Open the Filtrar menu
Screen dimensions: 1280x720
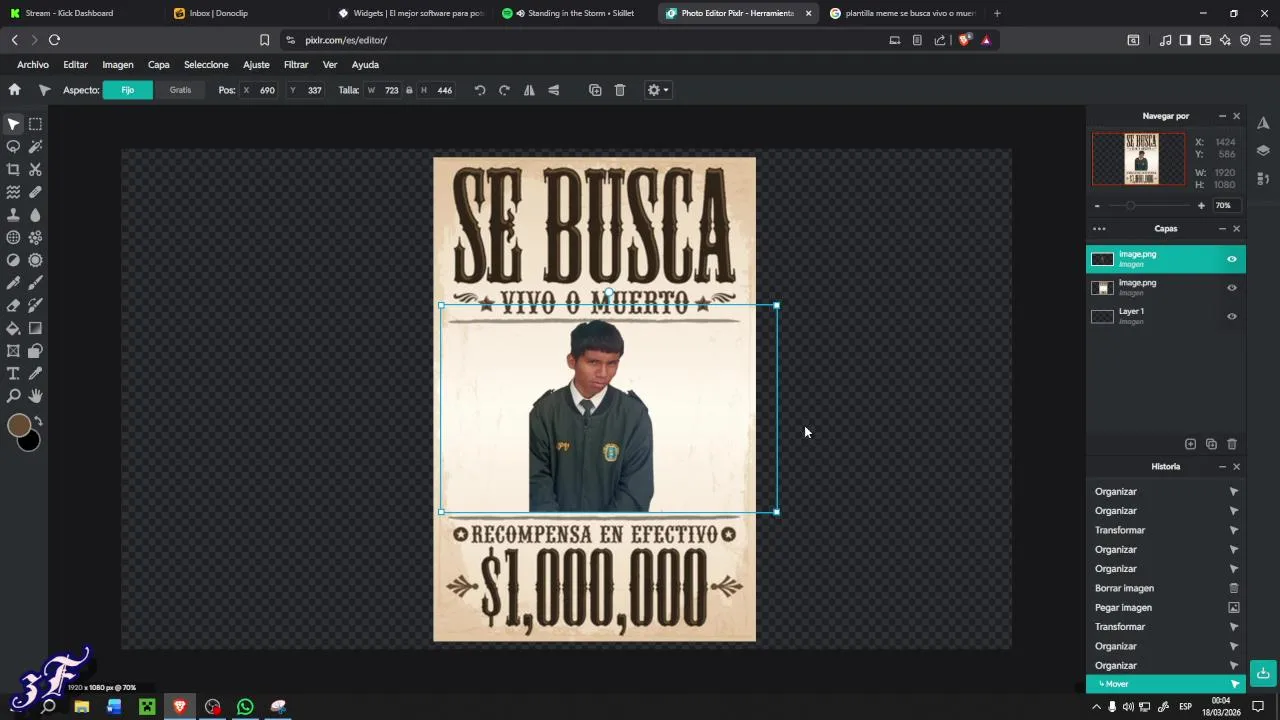[x=296, y=65]
